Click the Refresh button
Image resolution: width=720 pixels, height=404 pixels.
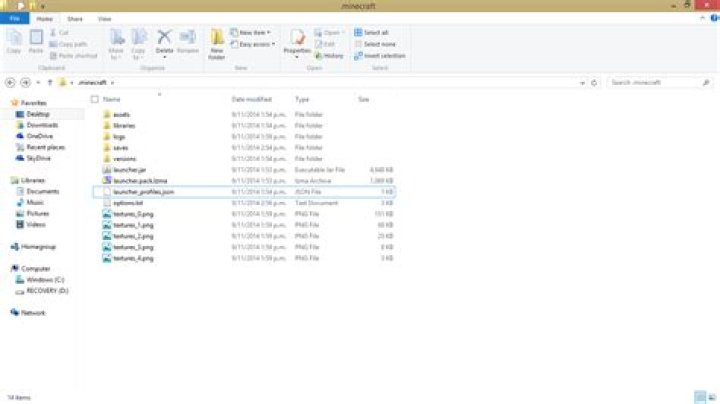coord(594,83)
